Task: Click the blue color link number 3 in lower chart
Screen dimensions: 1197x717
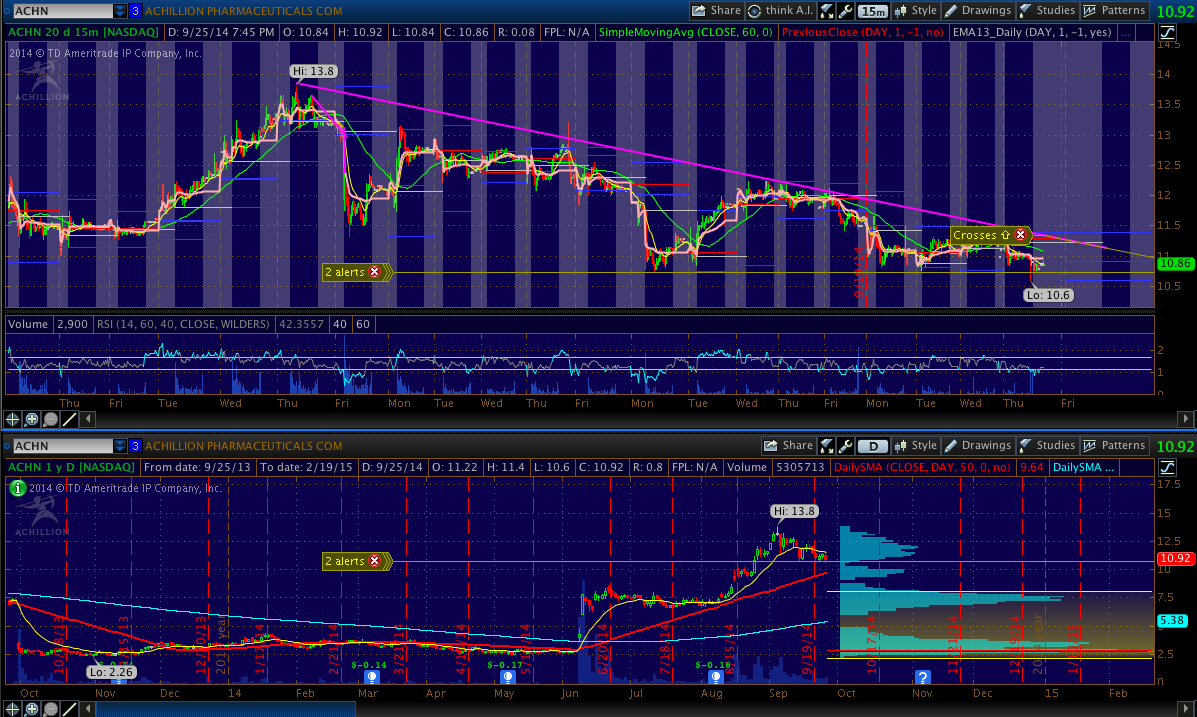Action: tap(136, 446)
